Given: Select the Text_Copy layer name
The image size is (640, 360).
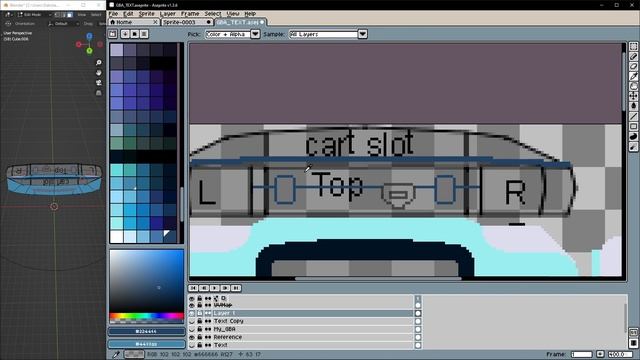Looking at the screenshot, I should tap(229, 321).
